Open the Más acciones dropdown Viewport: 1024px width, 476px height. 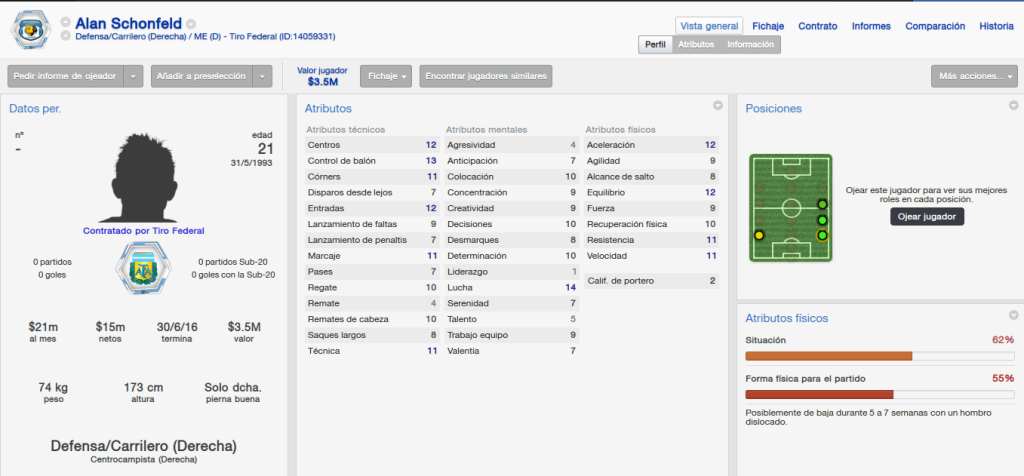pos(974,76)
